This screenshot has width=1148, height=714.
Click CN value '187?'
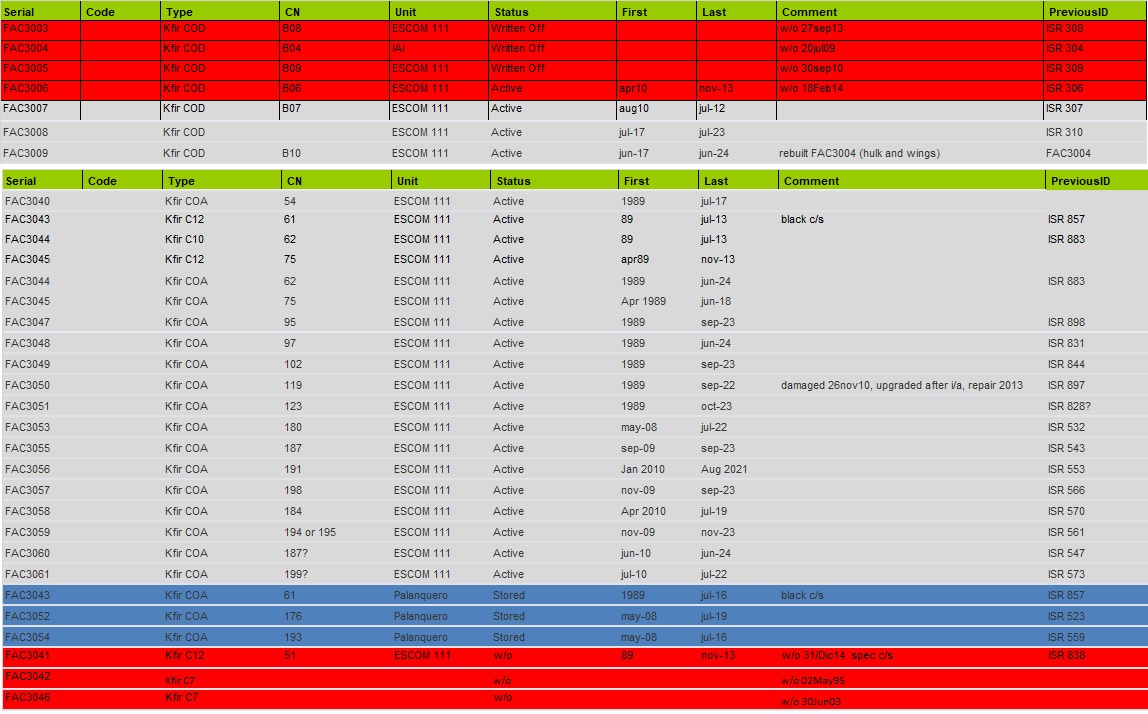coord(296,554)
